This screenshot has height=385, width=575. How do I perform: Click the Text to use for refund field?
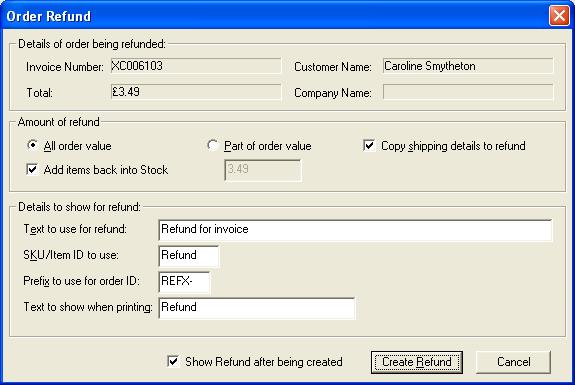(x=355, y=230)
